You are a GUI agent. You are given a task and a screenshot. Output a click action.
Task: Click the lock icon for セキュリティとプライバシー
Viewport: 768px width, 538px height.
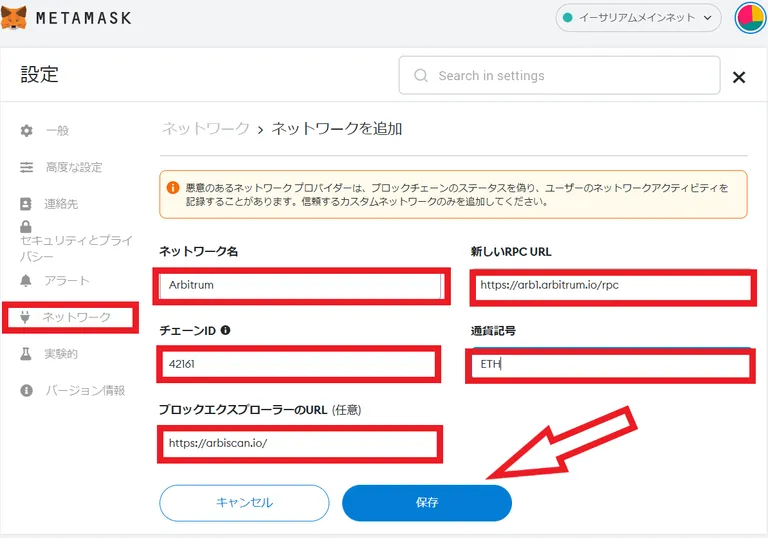point(25,226)
